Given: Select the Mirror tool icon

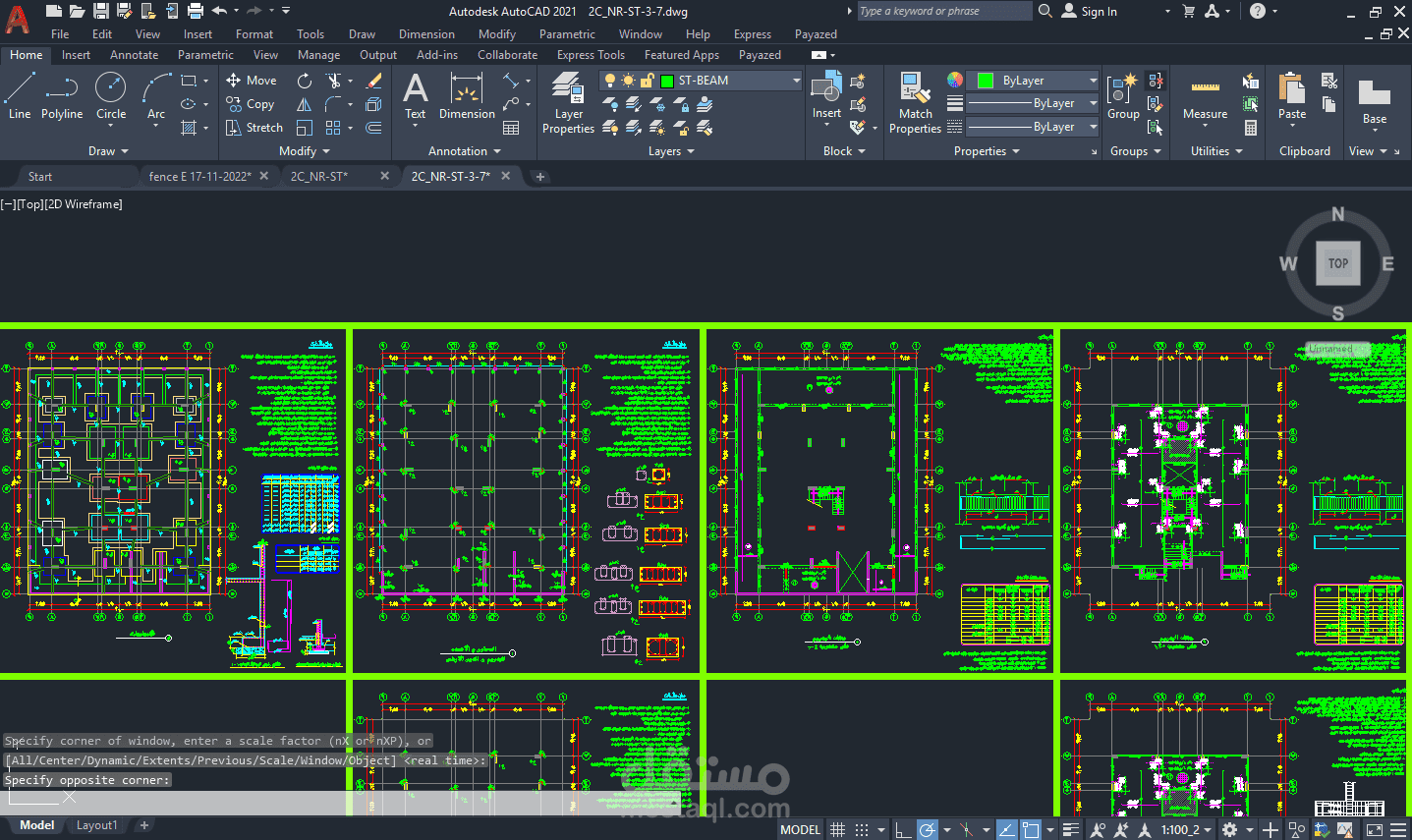Looking at the screenshot, I should click(305, 104).
